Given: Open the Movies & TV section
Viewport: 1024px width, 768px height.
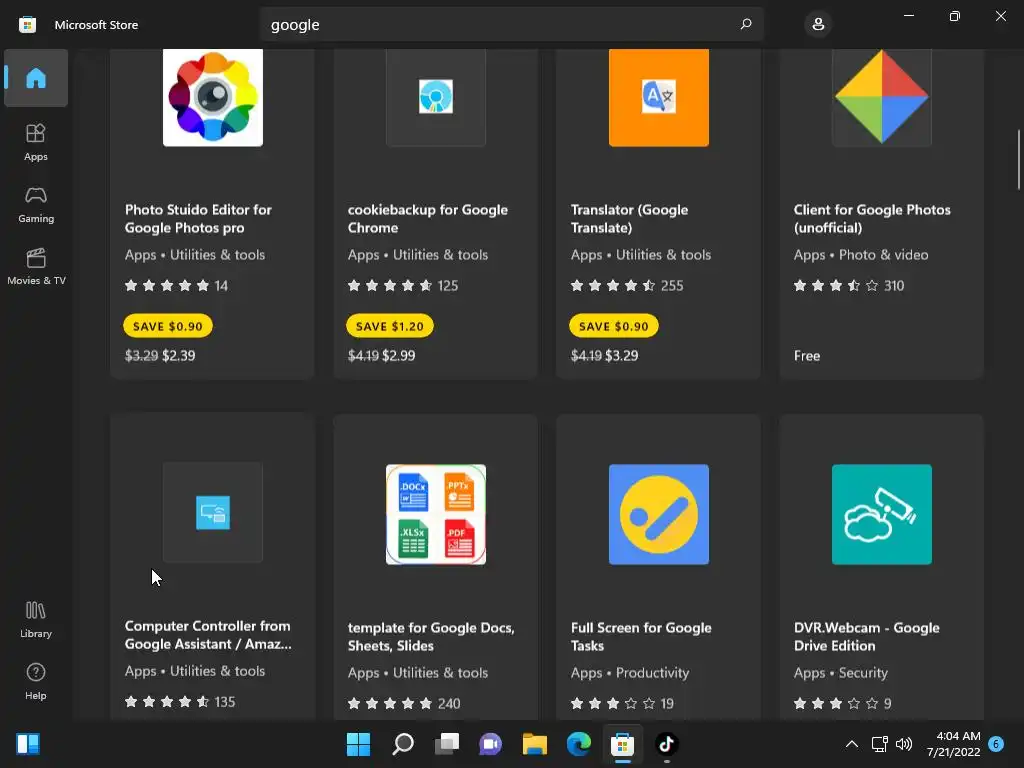Looking at the screenshot, I should click(36, 266).
